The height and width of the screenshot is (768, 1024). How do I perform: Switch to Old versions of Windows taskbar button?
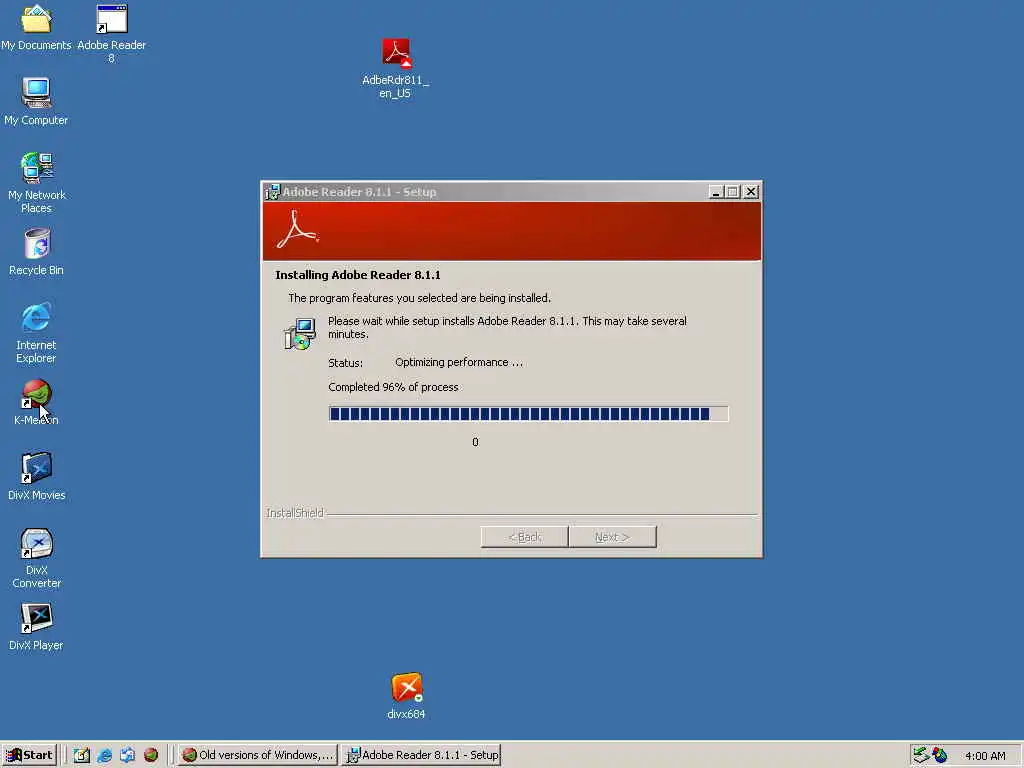point(258,755)
